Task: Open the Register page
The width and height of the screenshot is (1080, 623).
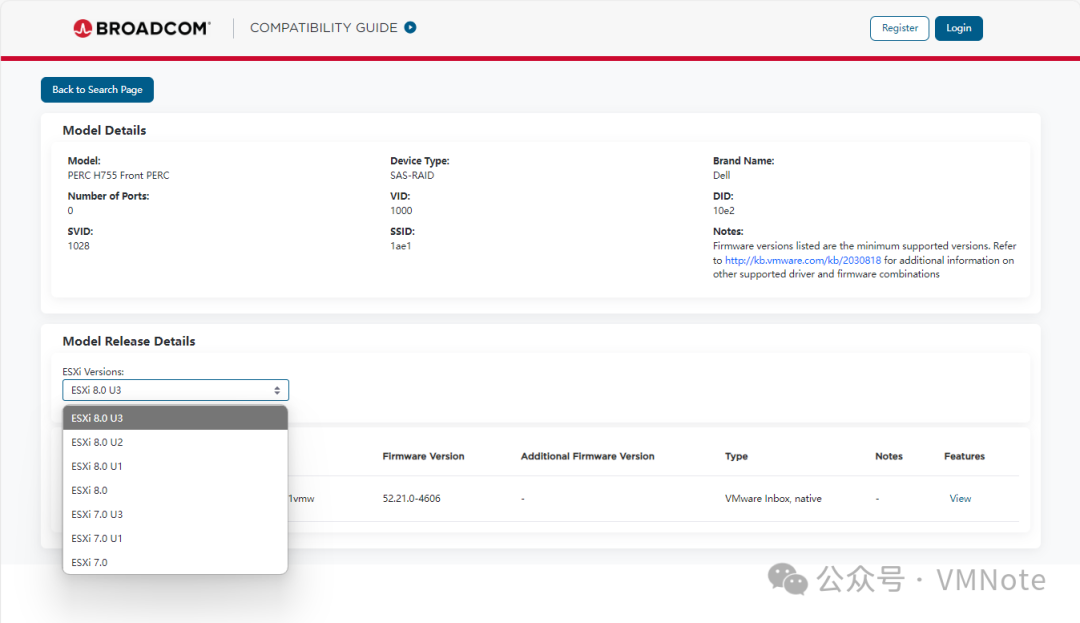Action: tap(900, 28)
